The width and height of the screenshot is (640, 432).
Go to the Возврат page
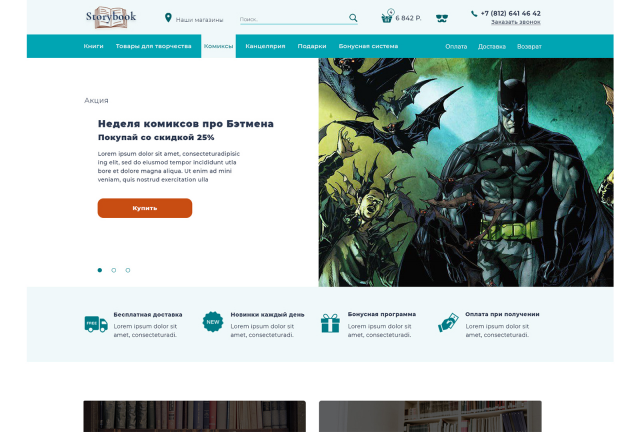click(x=529, y=47)
